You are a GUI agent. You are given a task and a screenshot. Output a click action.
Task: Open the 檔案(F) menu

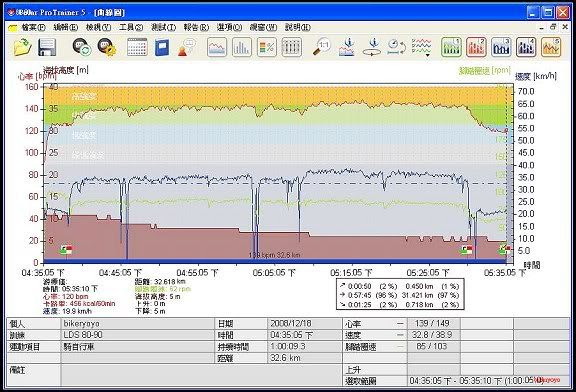point(33,27)
